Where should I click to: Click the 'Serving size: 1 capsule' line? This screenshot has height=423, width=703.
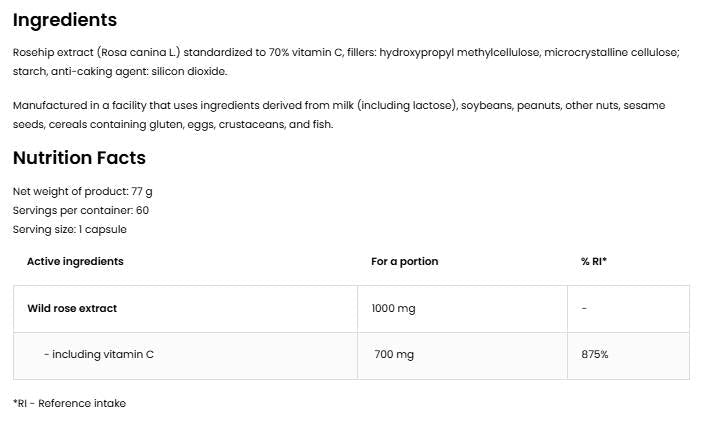coord(70,229)
